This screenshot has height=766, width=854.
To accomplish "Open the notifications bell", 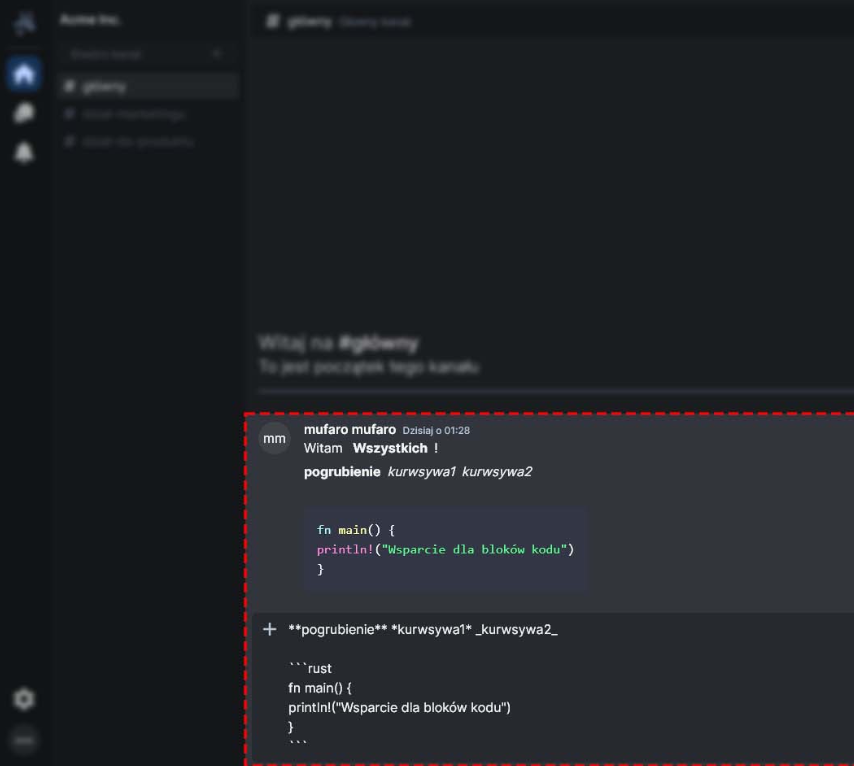I will point(24,152).
